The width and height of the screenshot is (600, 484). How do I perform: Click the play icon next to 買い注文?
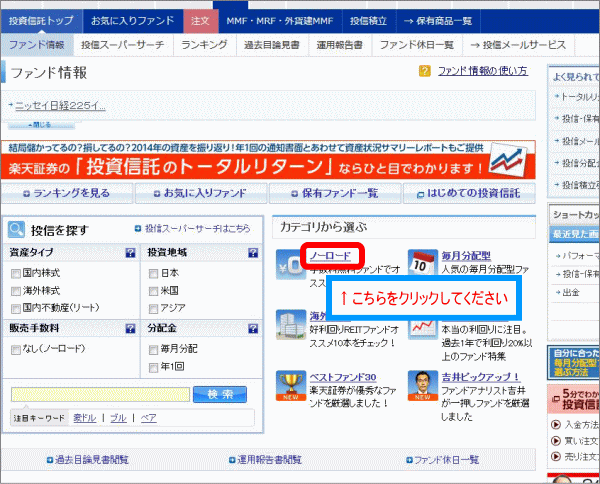coord(555,441)
